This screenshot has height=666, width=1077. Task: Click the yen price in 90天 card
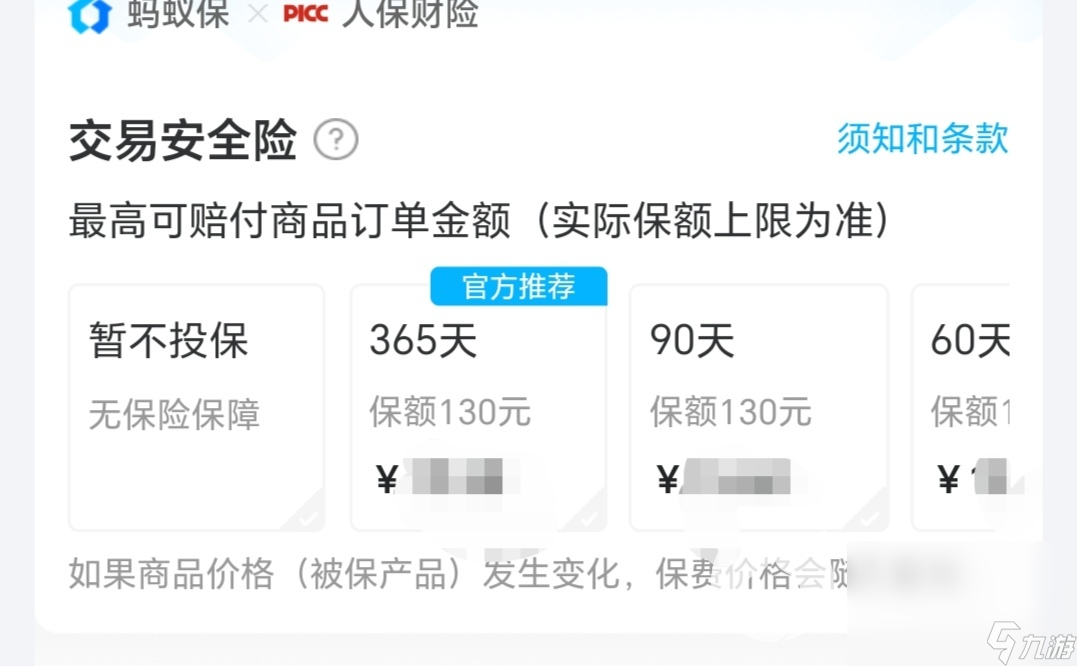coord(723,477)
